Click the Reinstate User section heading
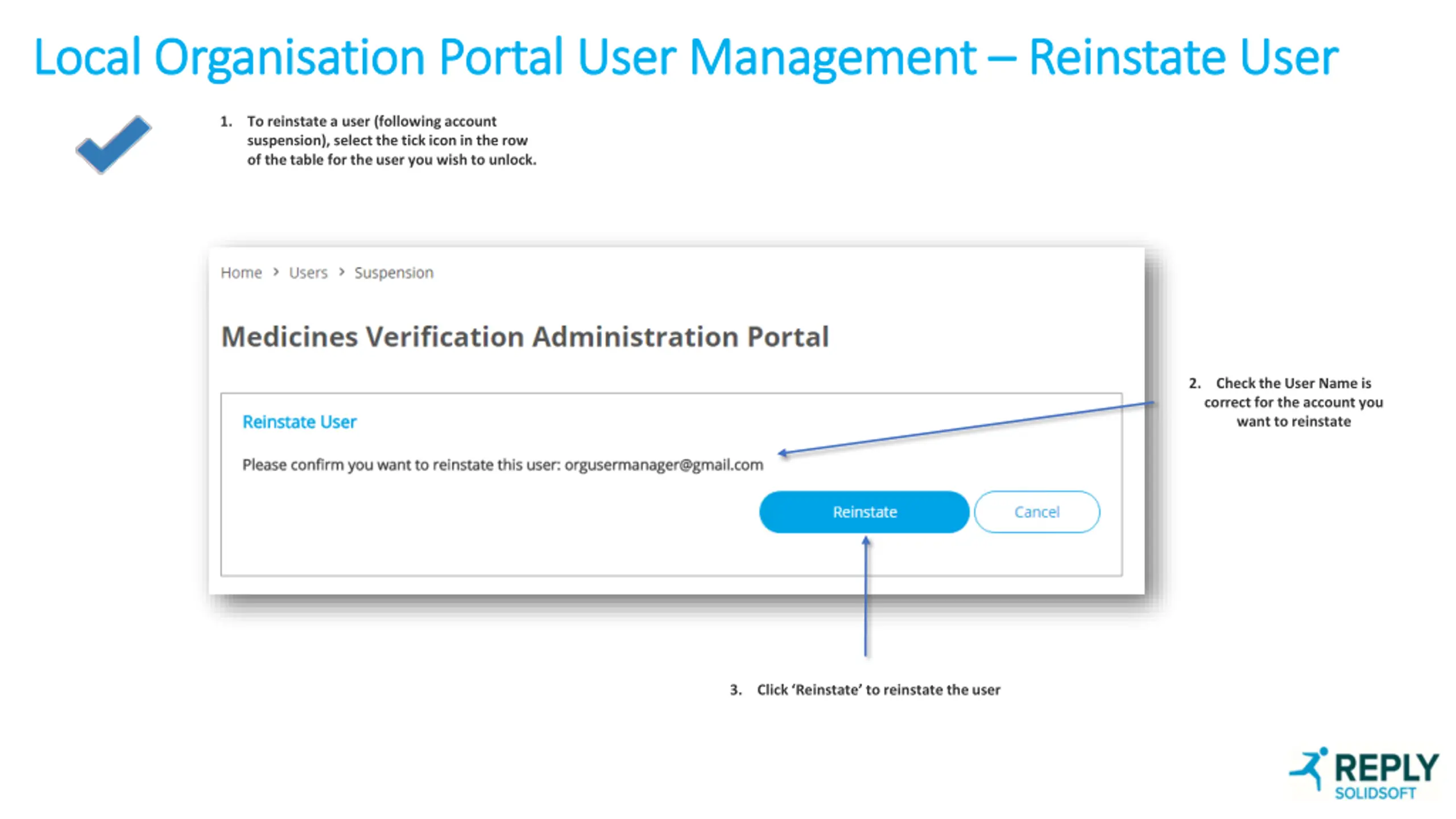This screenshot has width=1456, height=819. coord(299,422)
